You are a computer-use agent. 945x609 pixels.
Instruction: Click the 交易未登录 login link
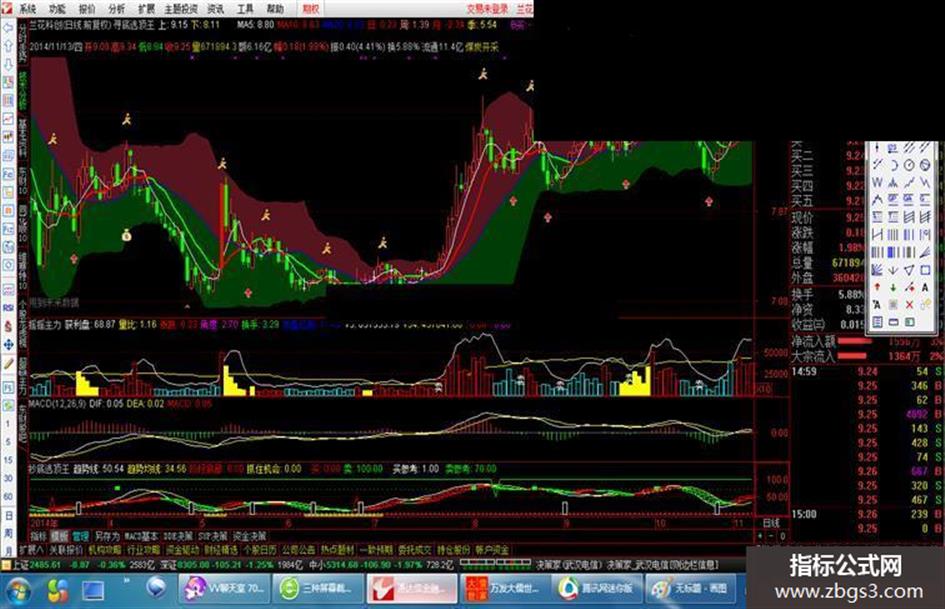(x=487, y=9)
